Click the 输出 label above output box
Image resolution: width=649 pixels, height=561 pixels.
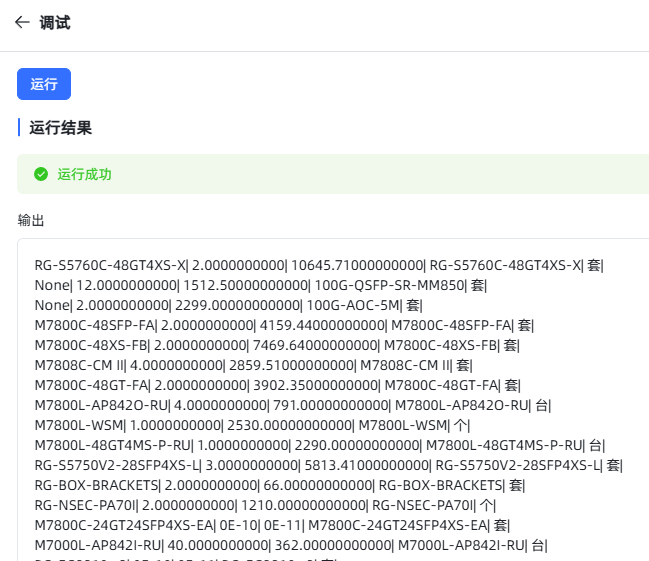tap(31, 220)
